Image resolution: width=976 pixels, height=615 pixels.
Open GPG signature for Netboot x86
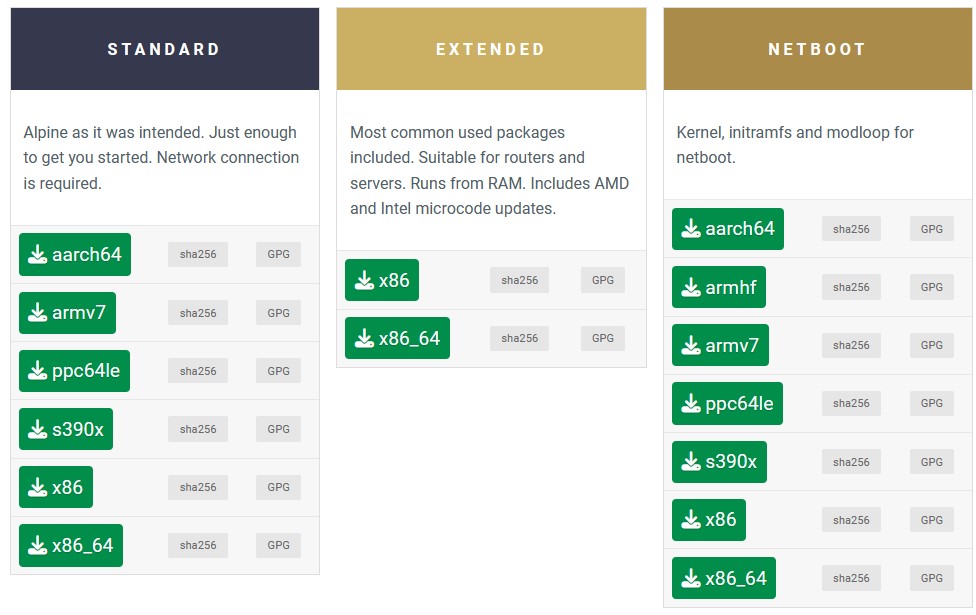click(x=932, y=520)
